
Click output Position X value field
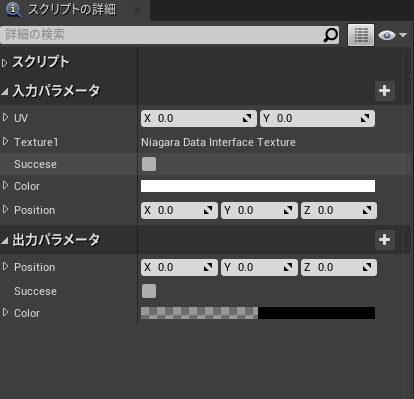[x=179, y=267]
